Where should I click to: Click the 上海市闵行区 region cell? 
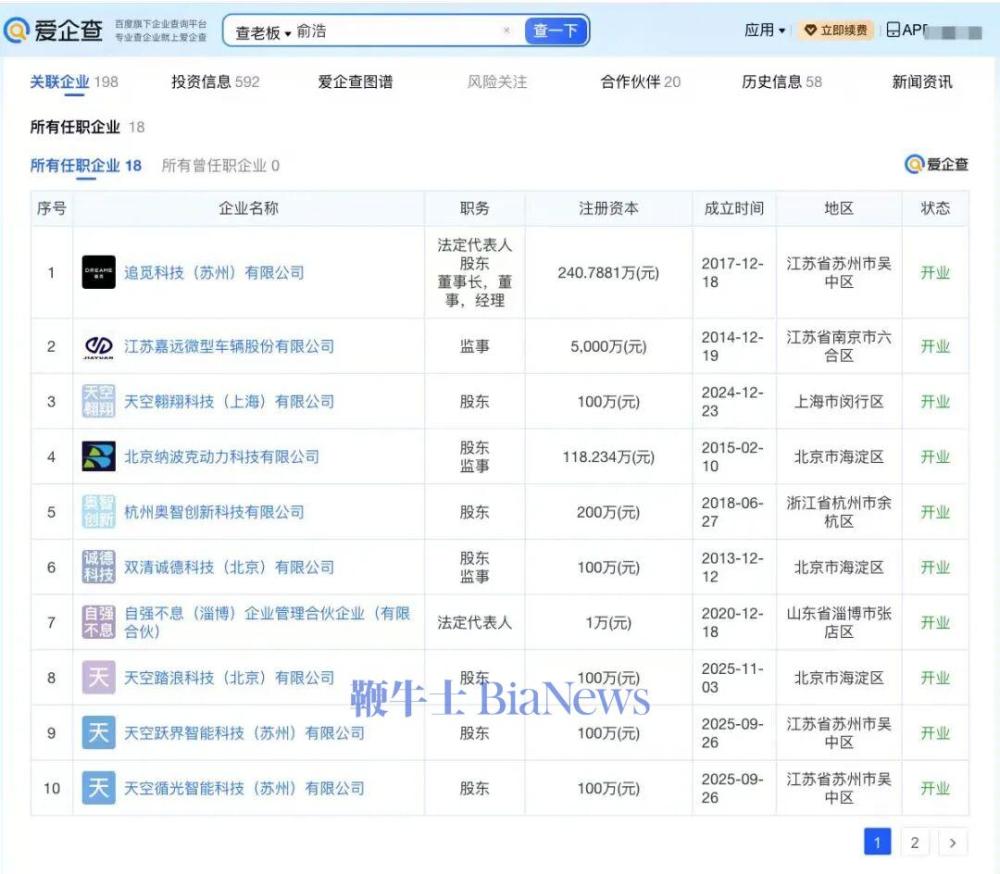[839, 402]
